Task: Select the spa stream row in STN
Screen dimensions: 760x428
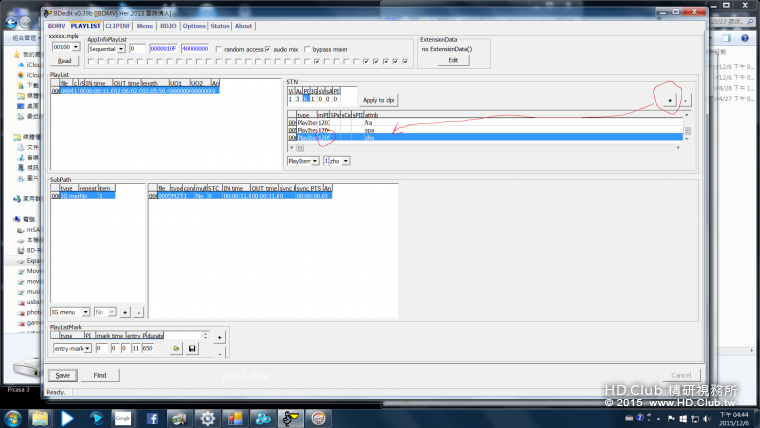Action: click(x=485, y=130)
